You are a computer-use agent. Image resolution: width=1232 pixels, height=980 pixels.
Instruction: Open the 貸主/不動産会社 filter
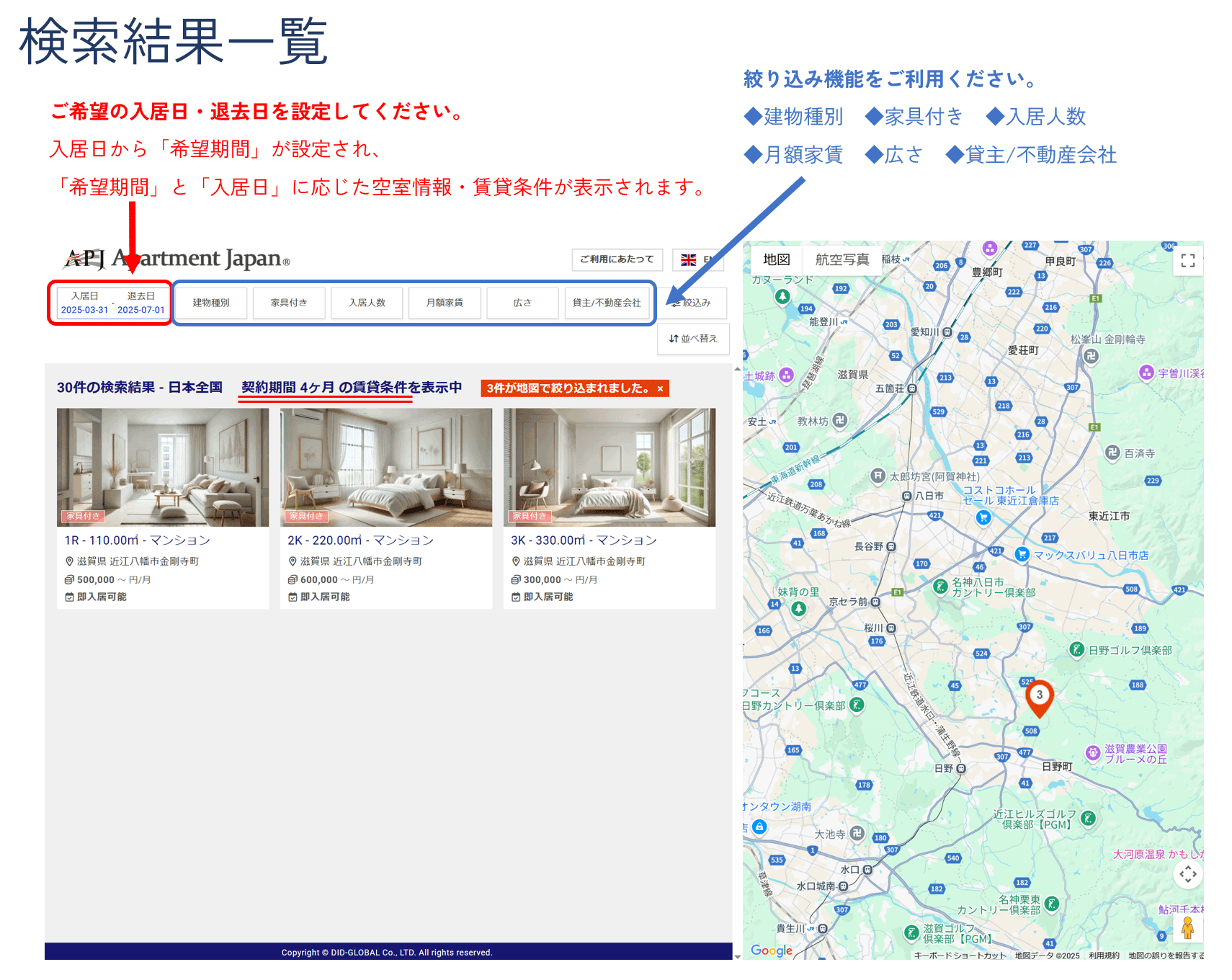(607, 303)
